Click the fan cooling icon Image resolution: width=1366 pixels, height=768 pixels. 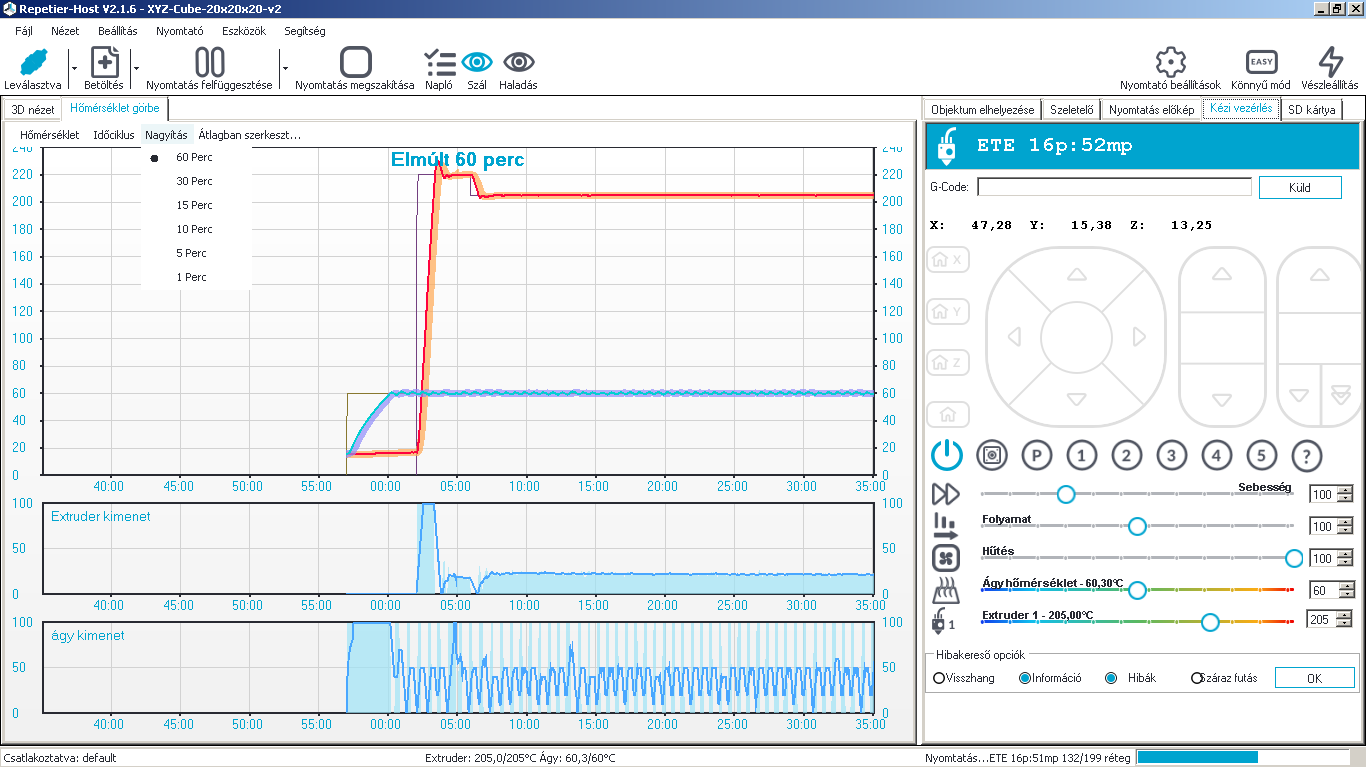click(x=945, y=558)
